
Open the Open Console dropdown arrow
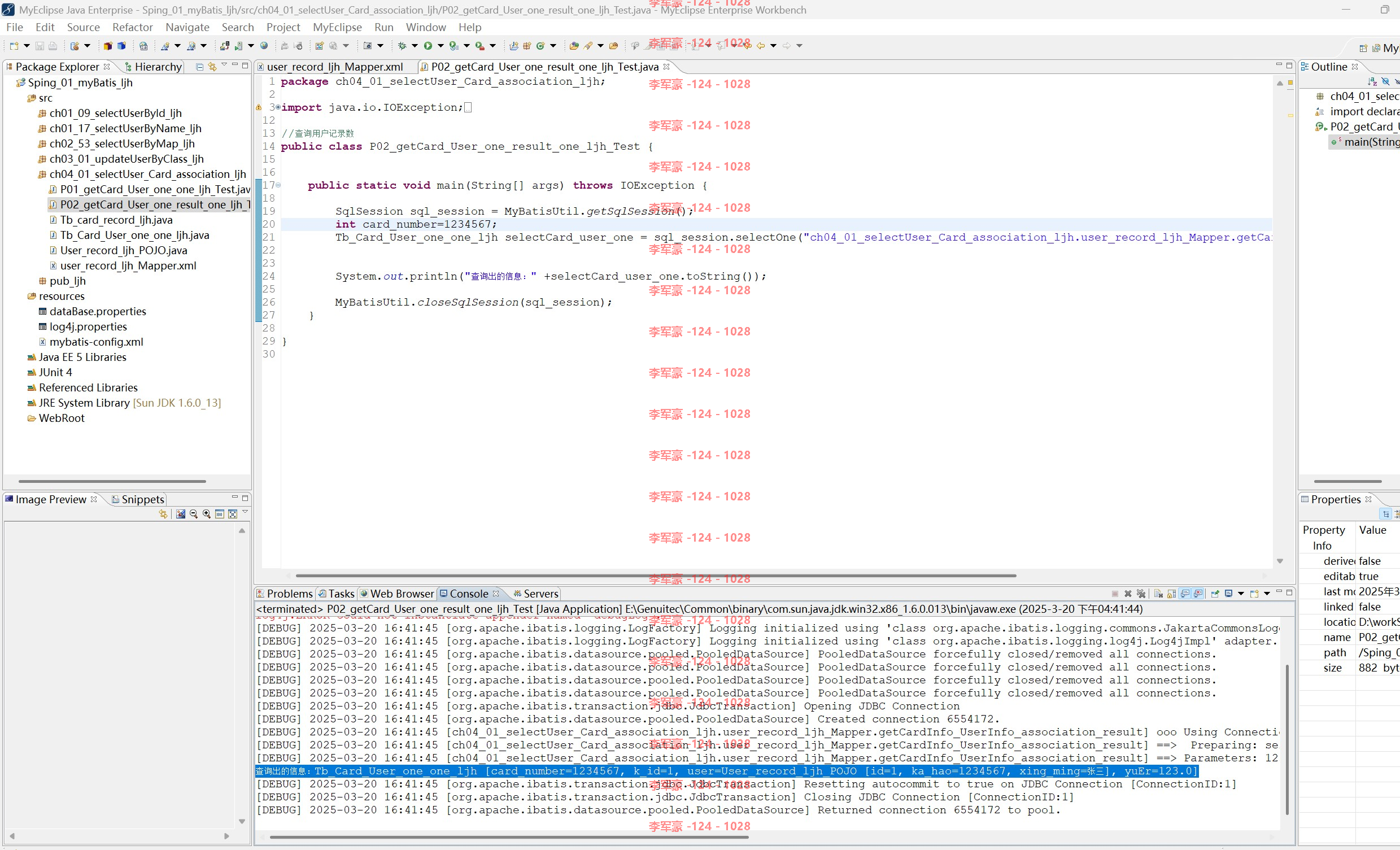point(1267,594)
